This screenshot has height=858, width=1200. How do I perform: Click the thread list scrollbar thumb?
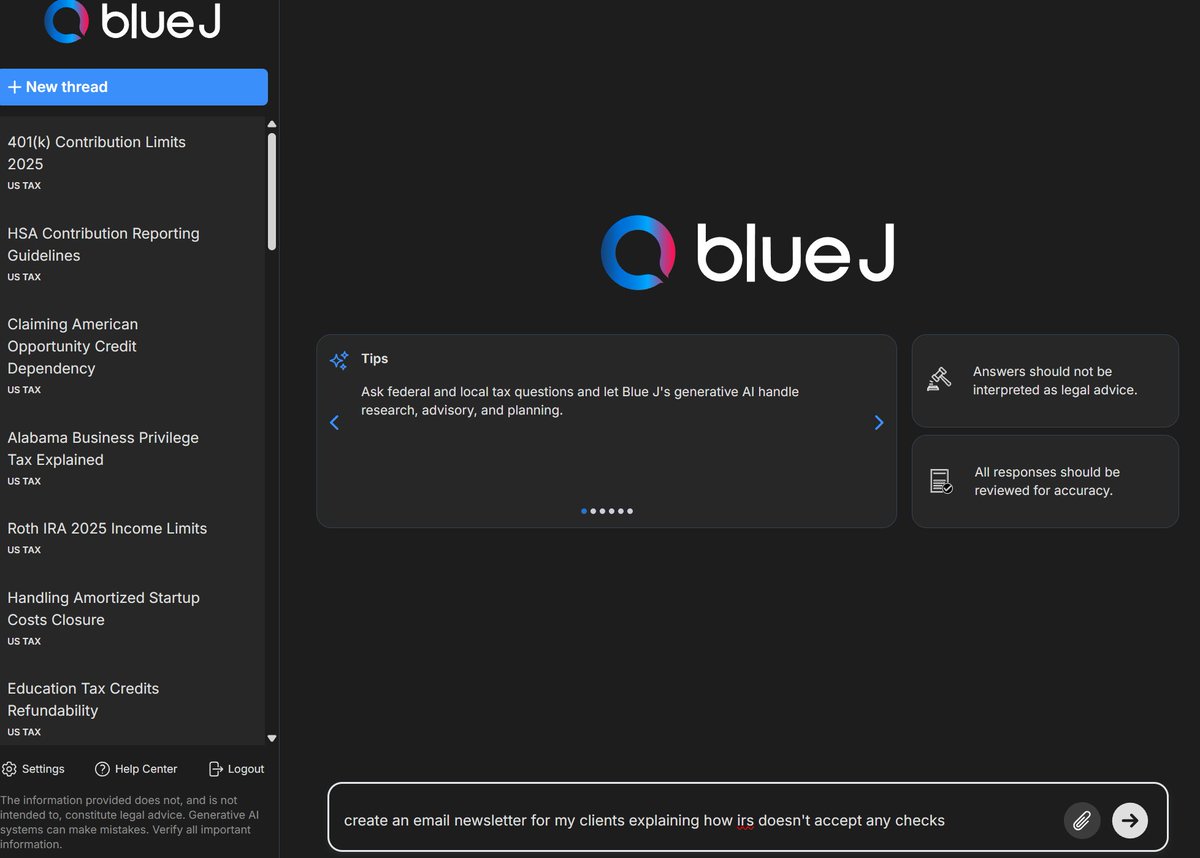pos(272,191)
